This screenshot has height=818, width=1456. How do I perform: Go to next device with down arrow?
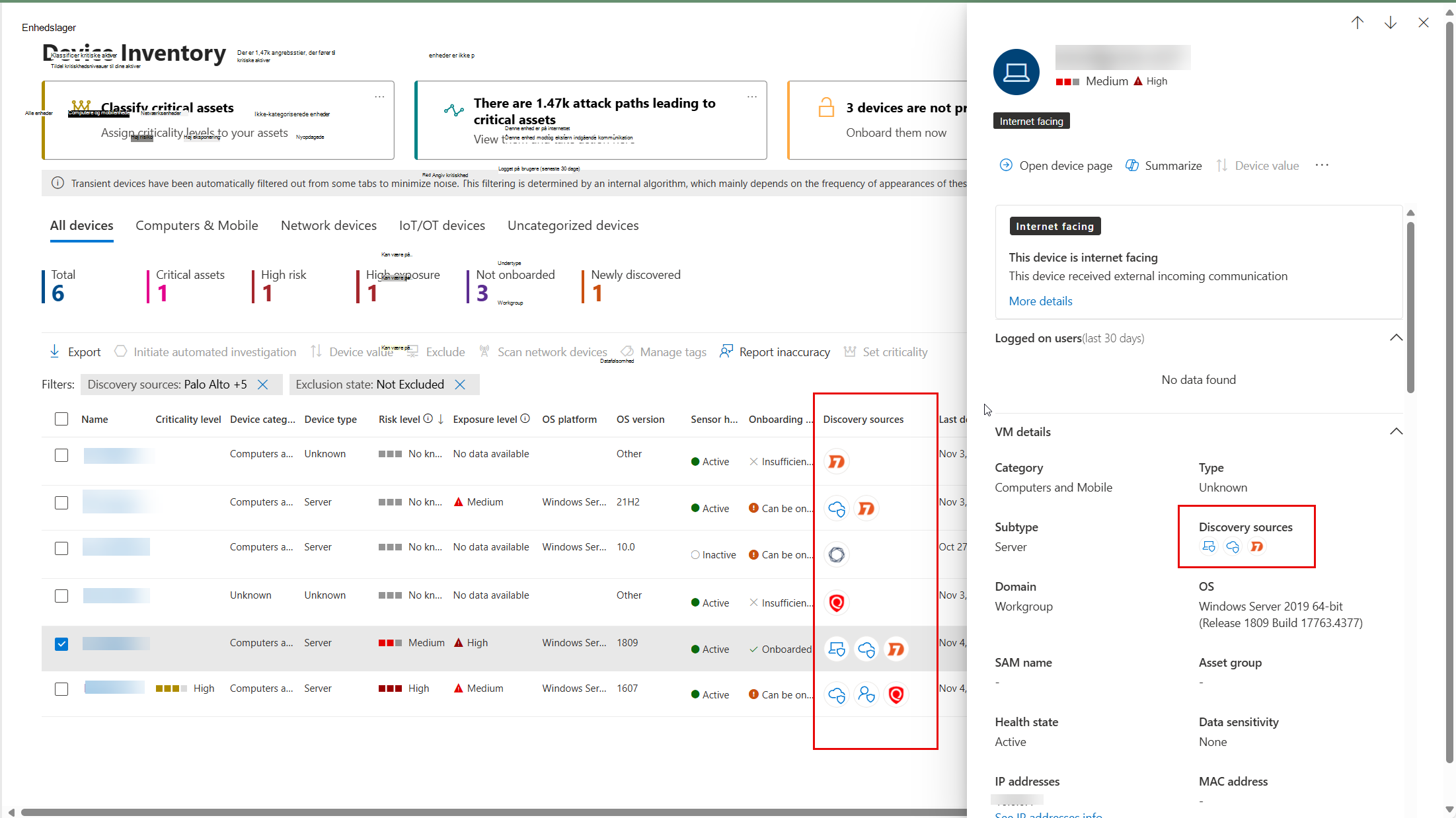[1391, 23]
